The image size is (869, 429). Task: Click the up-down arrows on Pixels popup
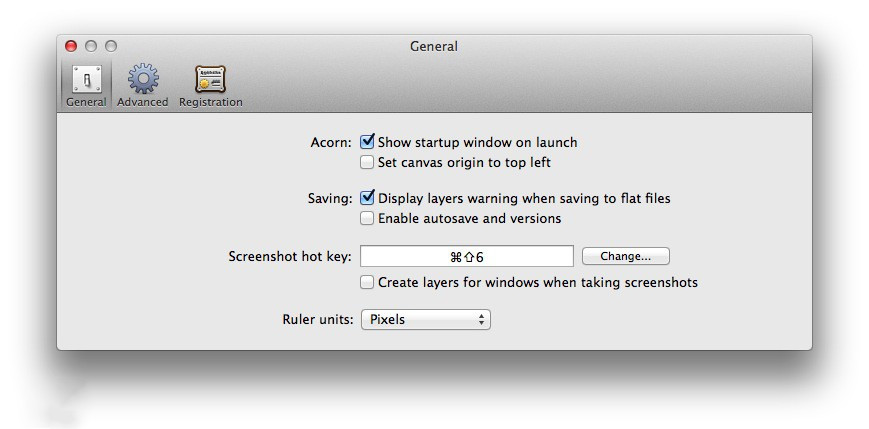coord(481,320)
